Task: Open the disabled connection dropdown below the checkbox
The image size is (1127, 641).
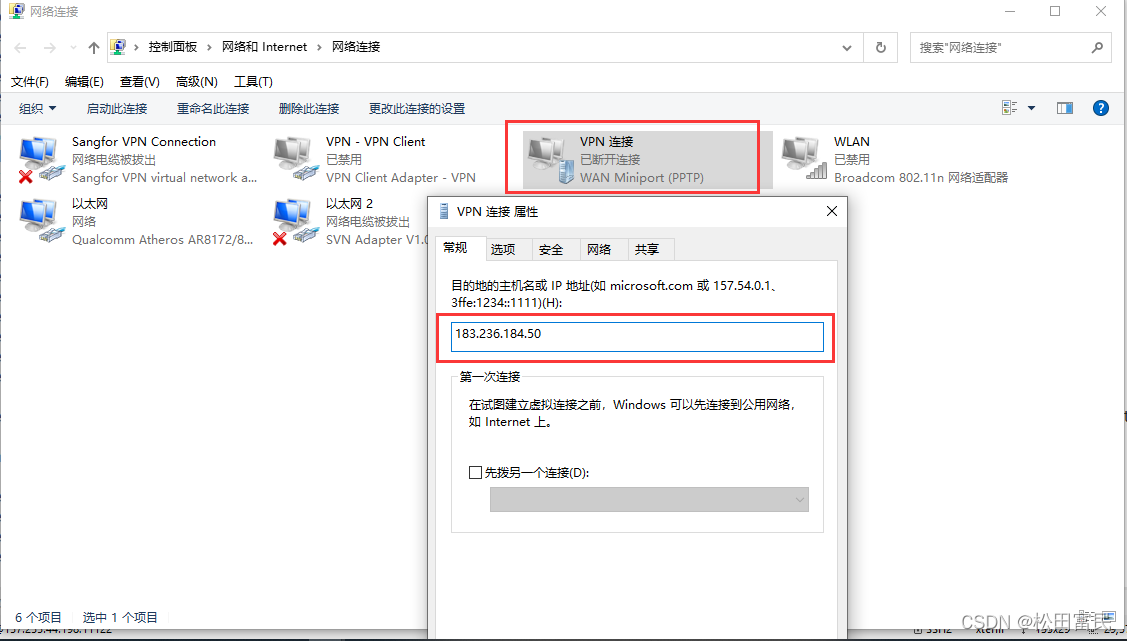Action: tap(649, 499)
